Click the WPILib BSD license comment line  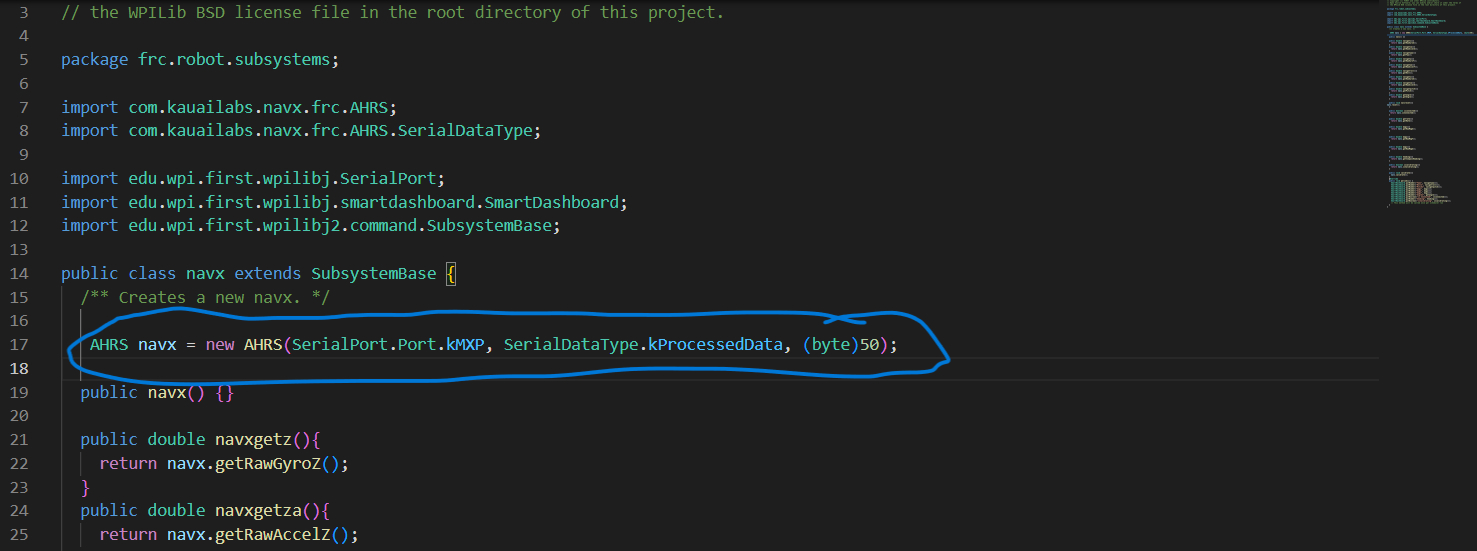(x=392, y=13)
